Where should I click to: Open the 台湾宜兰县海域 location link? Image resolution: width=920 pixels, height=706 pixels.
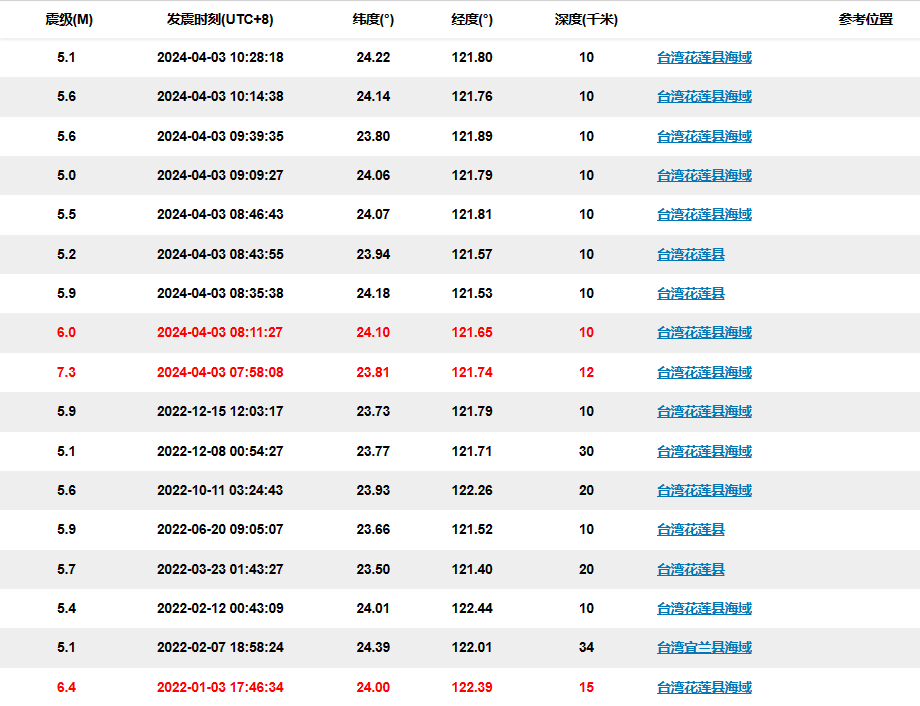point(704,648)
